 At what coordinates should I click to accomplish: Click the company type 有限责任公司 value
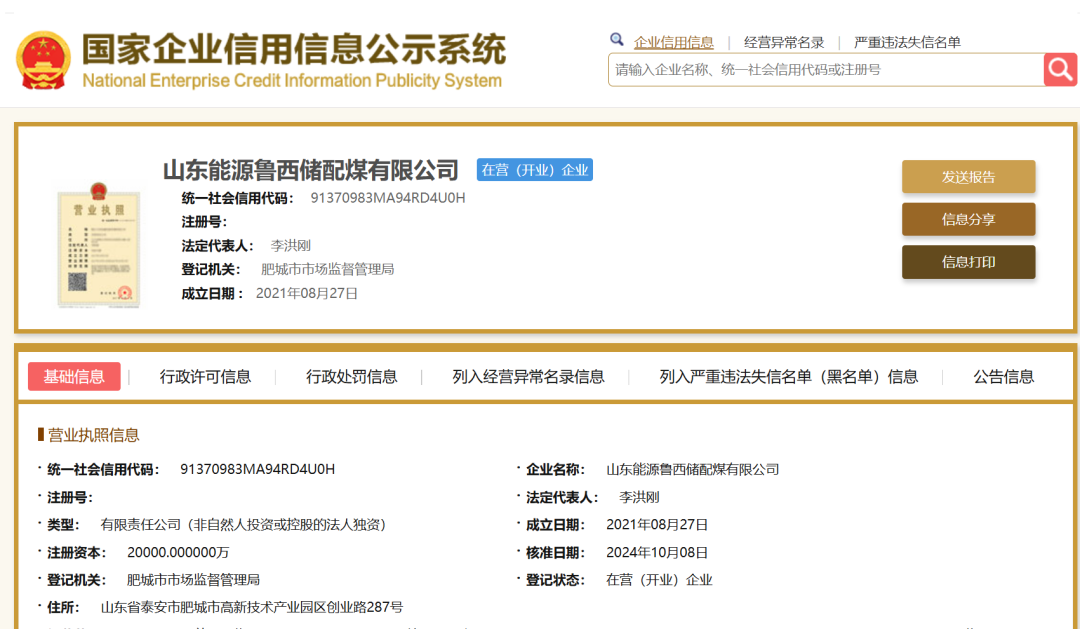point(244,525)
